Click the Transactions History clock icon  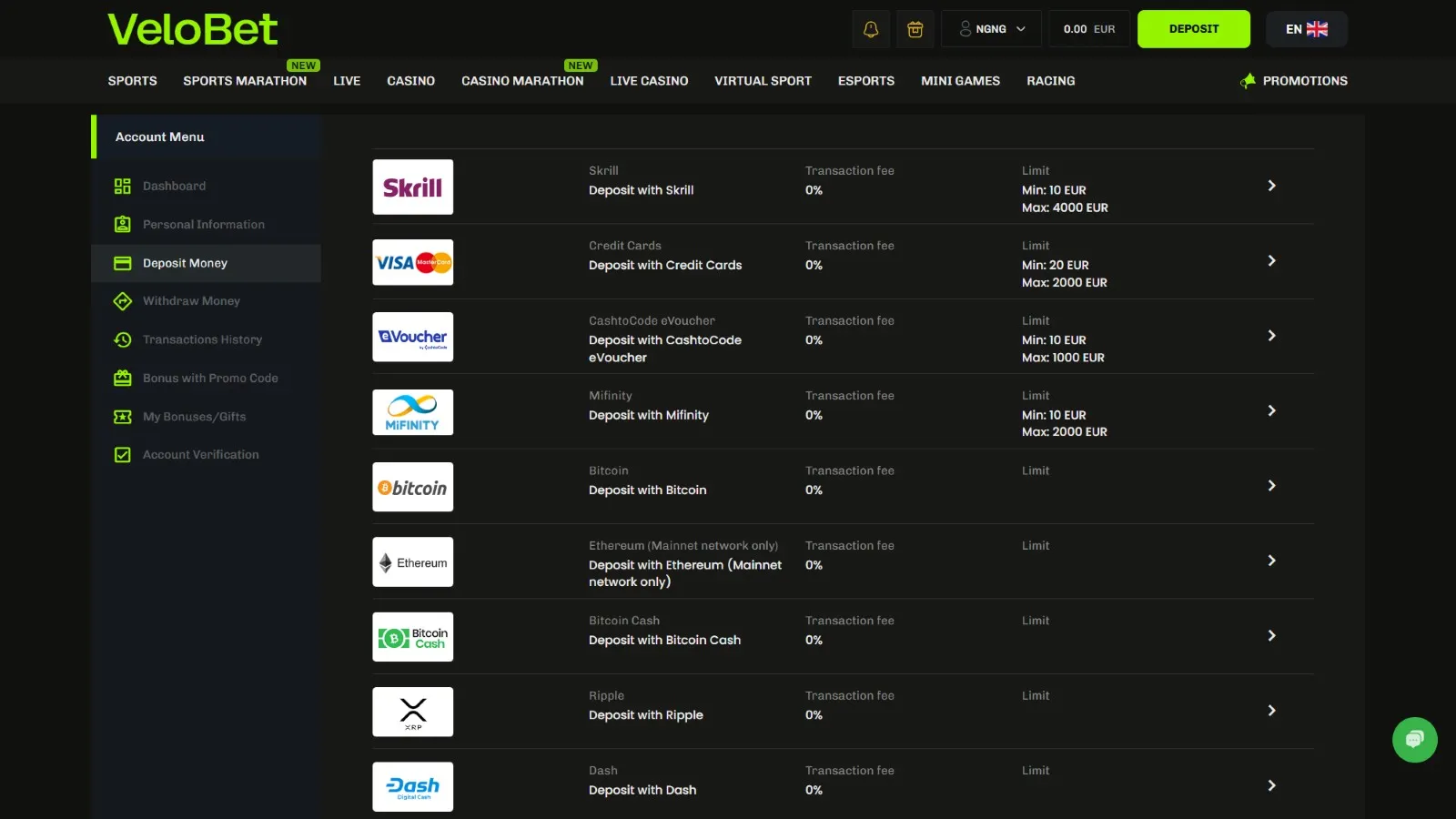tap(123, 339)
